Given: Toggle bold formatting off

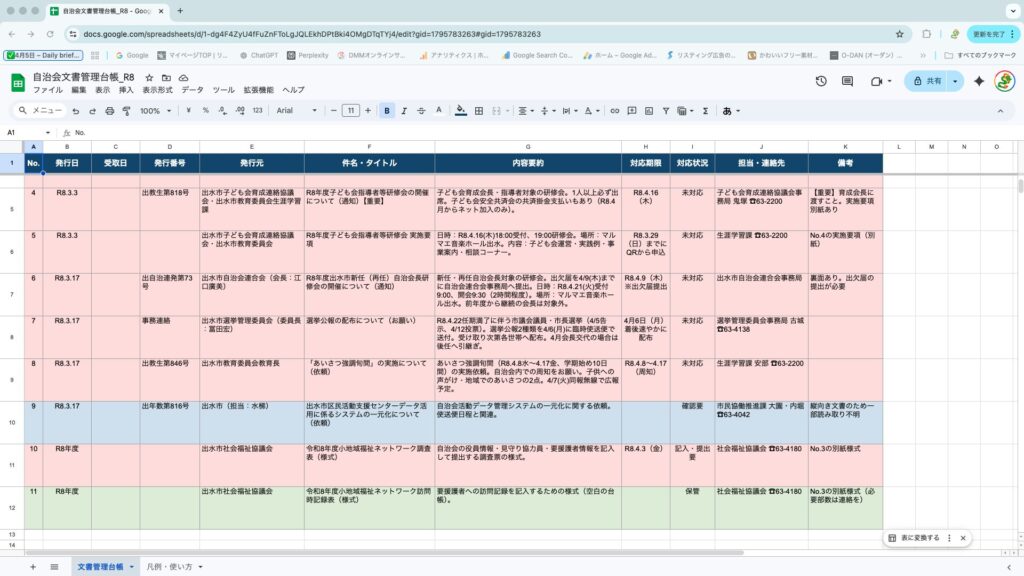Looking at the screenshot, I should (387, 111).
